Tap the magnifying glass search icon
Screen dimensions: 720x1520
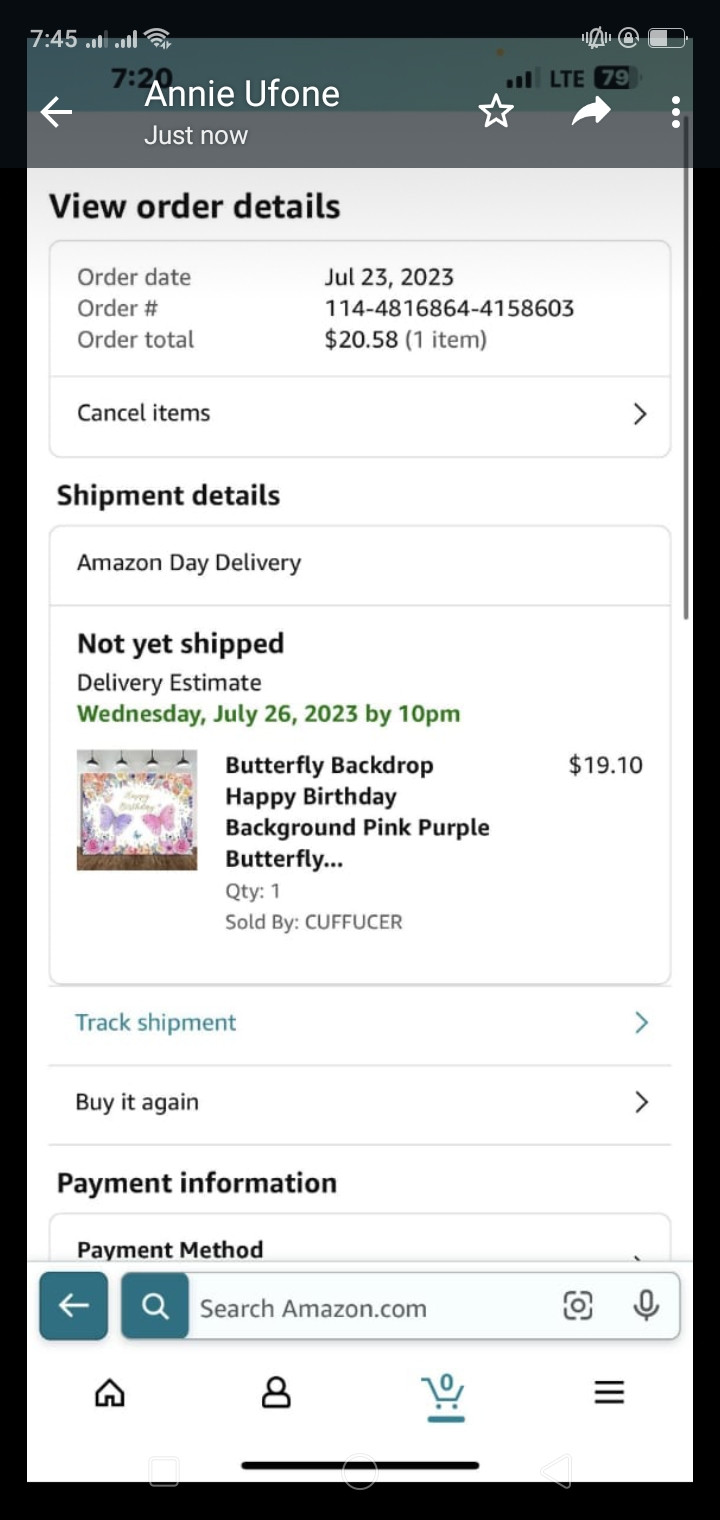coord(155,1306)
